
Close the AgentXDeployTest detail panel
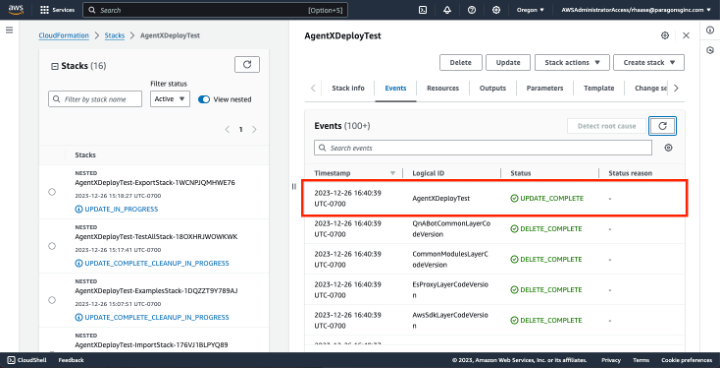point(686,35)
